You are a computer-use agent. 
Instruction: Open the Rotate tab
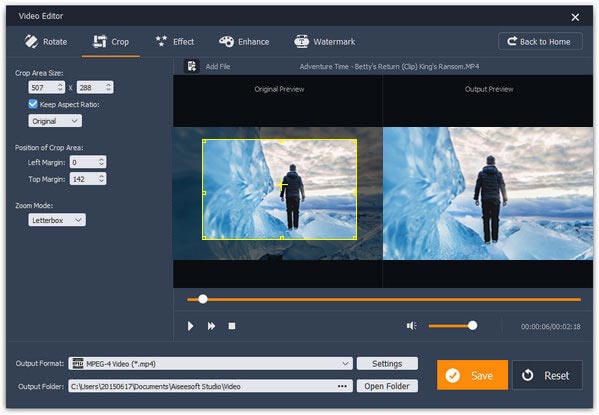46,42
